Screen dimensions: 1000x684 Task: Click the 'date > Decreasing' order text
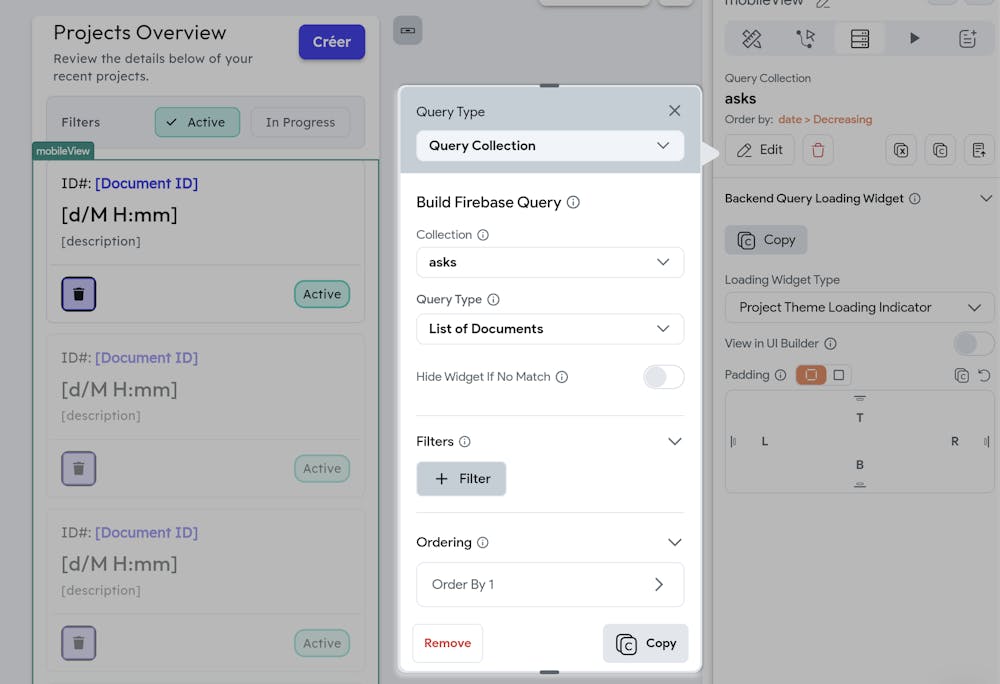[x=825, y=120]
